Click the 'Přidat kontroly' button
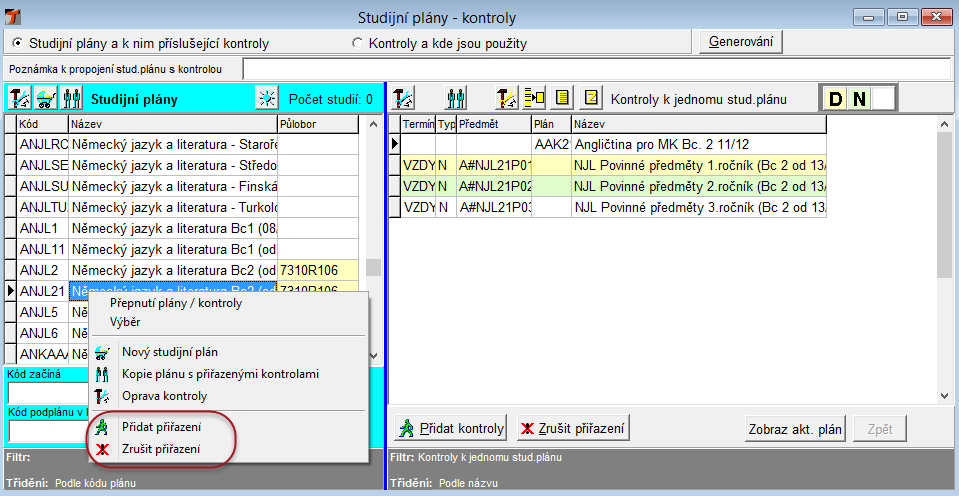959x496 pixels. coord(451,429)
